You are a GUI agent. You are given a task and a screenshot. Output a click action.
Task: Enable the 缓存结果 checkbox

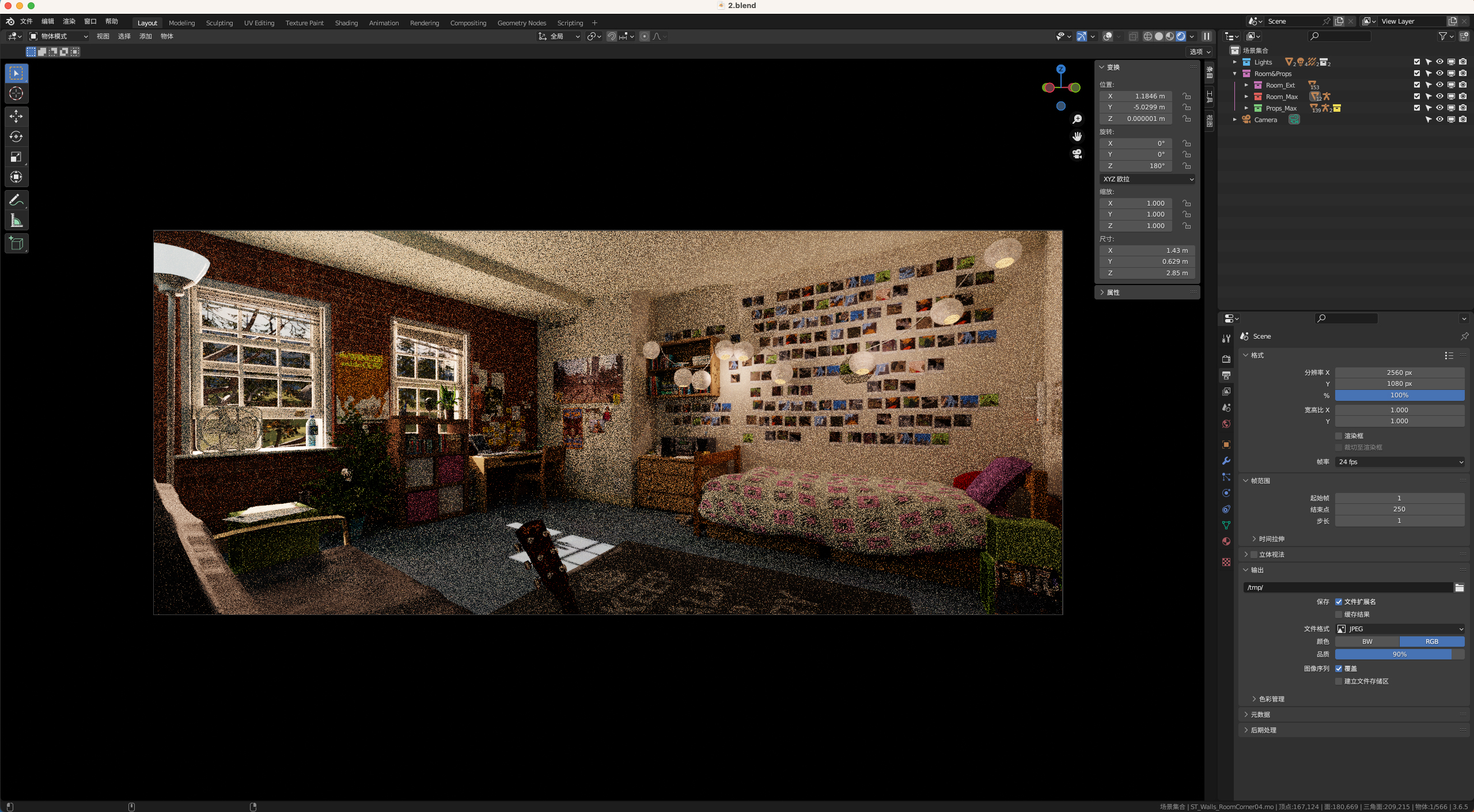point(1339,614)
